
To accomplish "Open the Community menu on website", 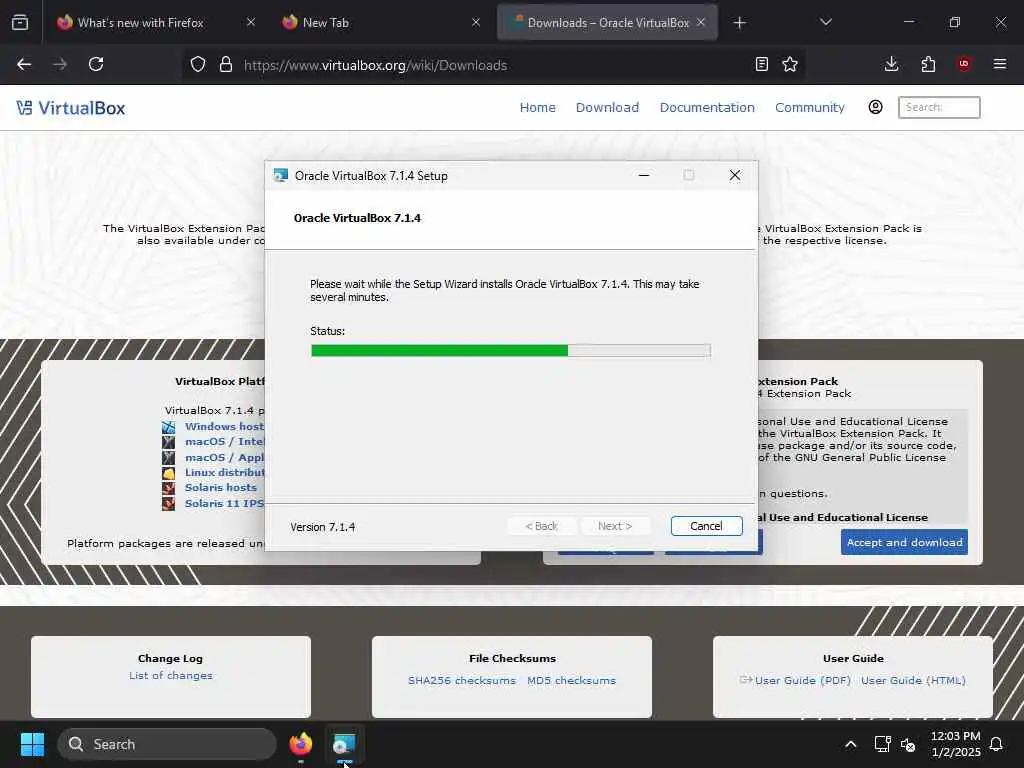I will pos(810,107).
